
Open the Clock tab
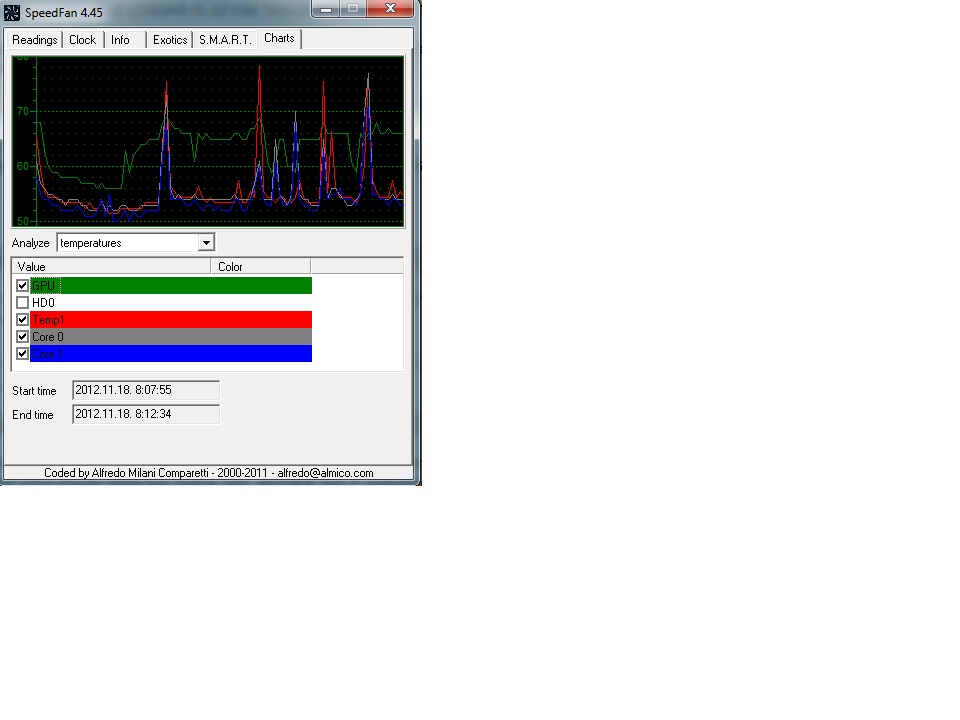point(83,40)
